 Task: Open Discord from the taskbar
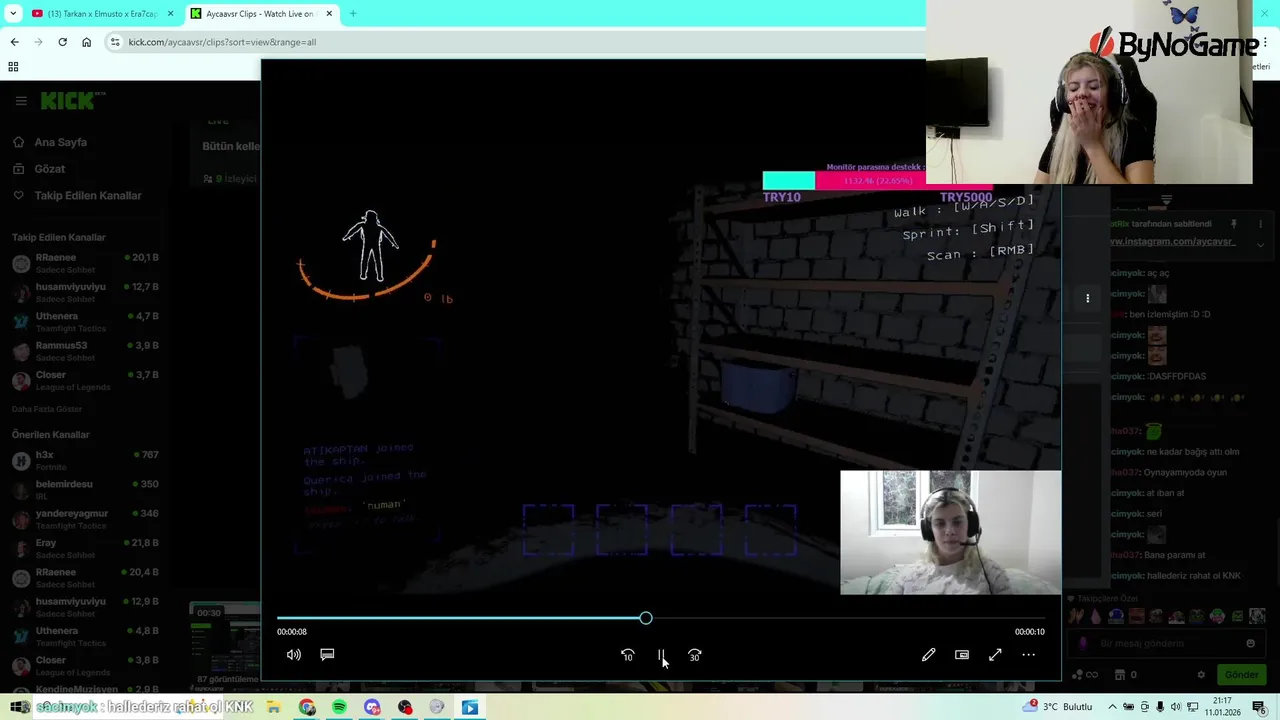pos(372,707)
